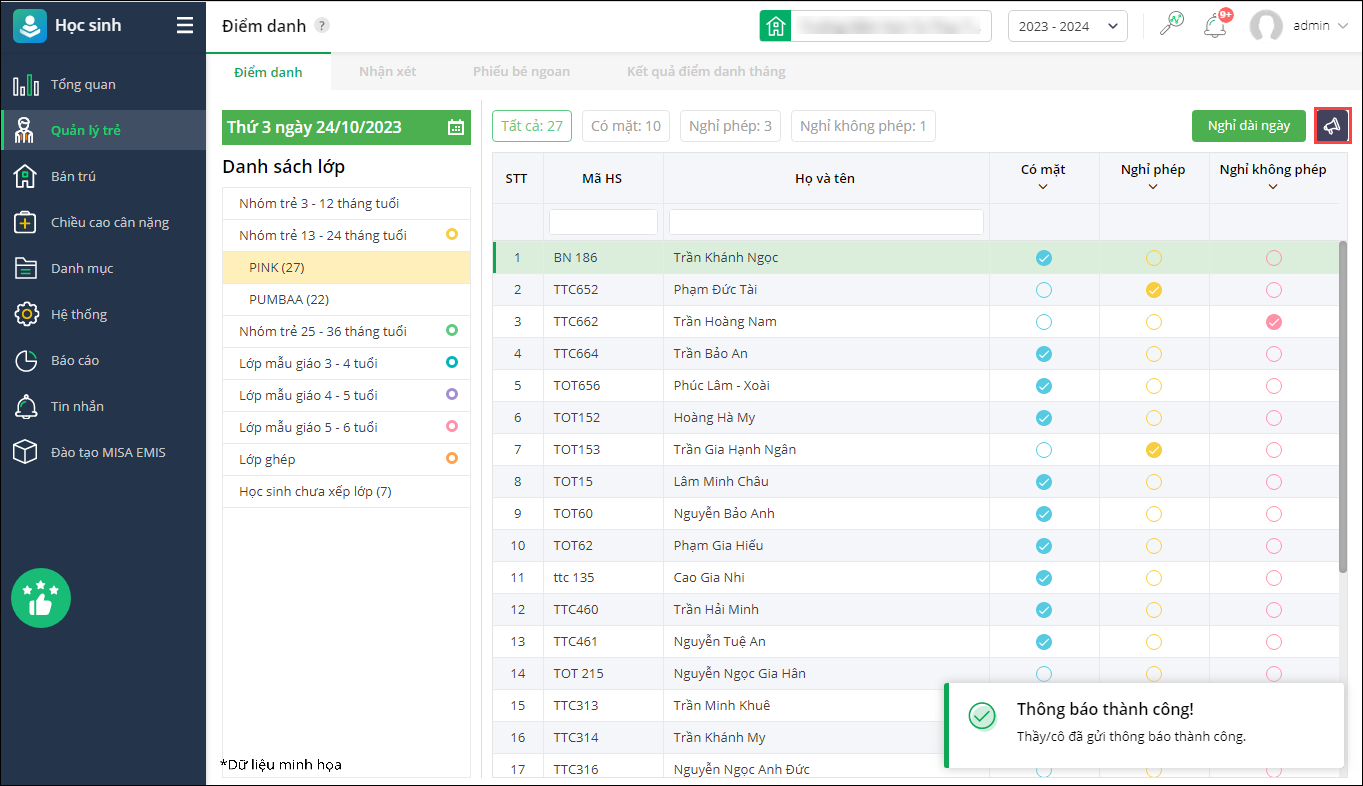Click the Báo cáo pie chart icon
The height and width of the screenshot is (786, 1363).
(26, 361)
